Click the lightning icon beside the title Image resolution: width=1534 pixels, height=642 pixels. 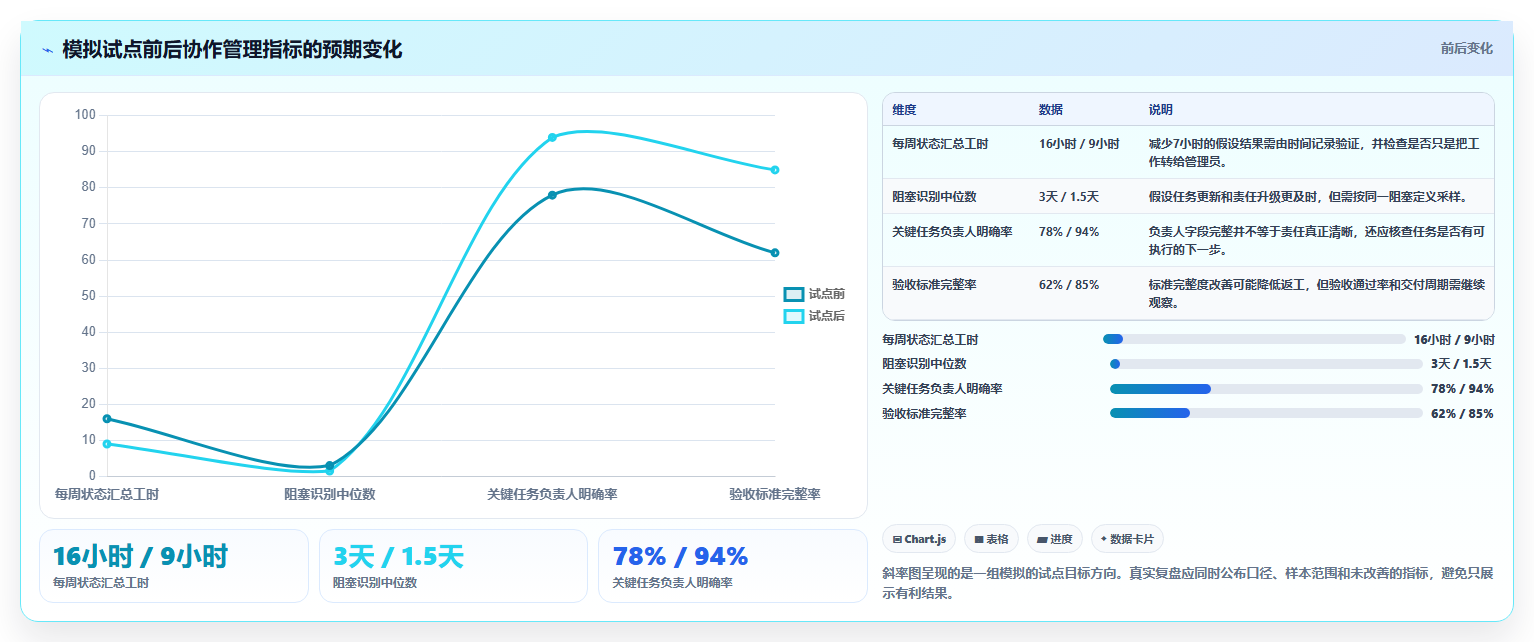[47, 49]
